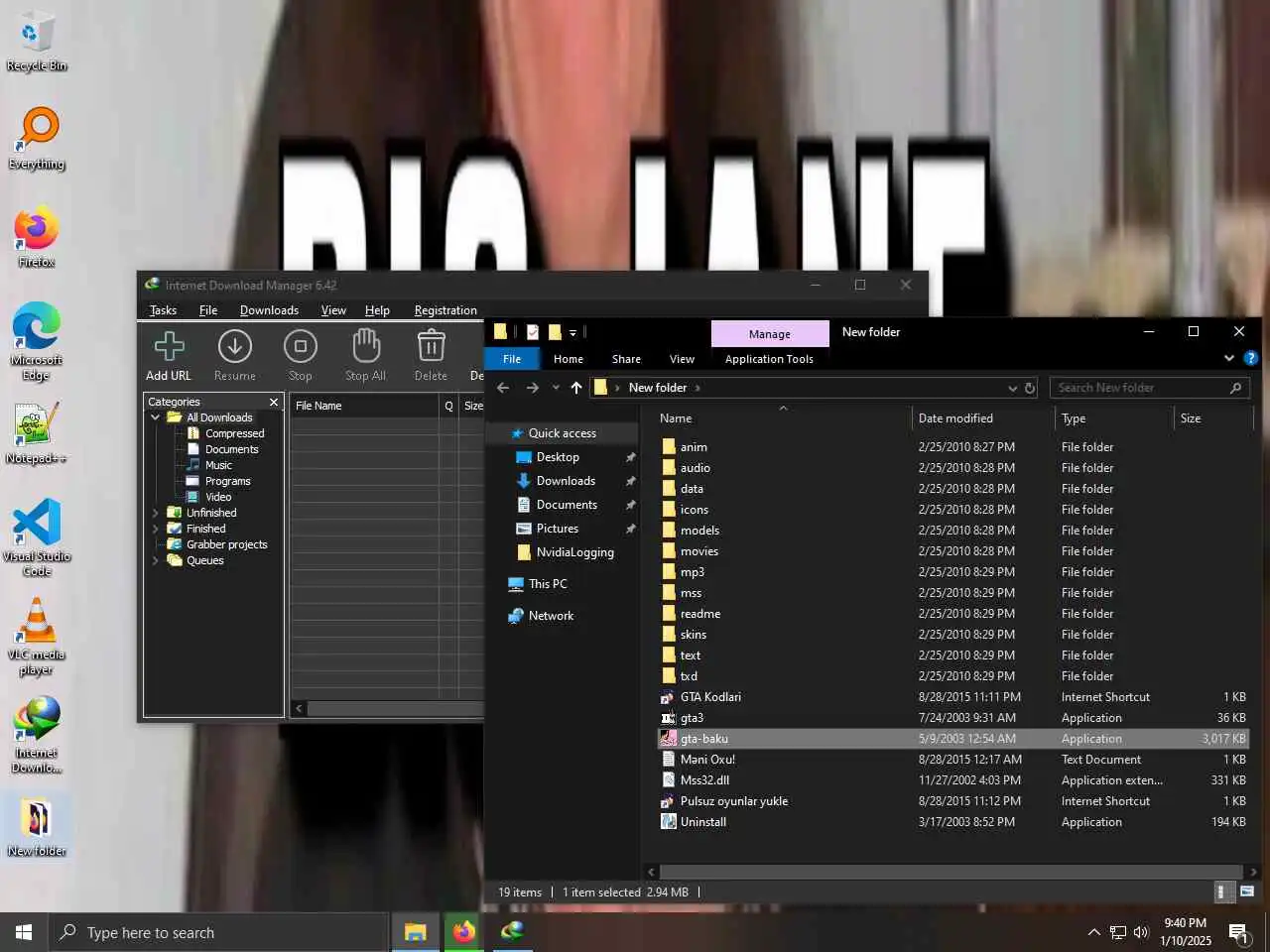Image resolution: width=1270 pixels, height=952 pixels.
Task: Go back in File Explorer
Action: tap(503, 388)
